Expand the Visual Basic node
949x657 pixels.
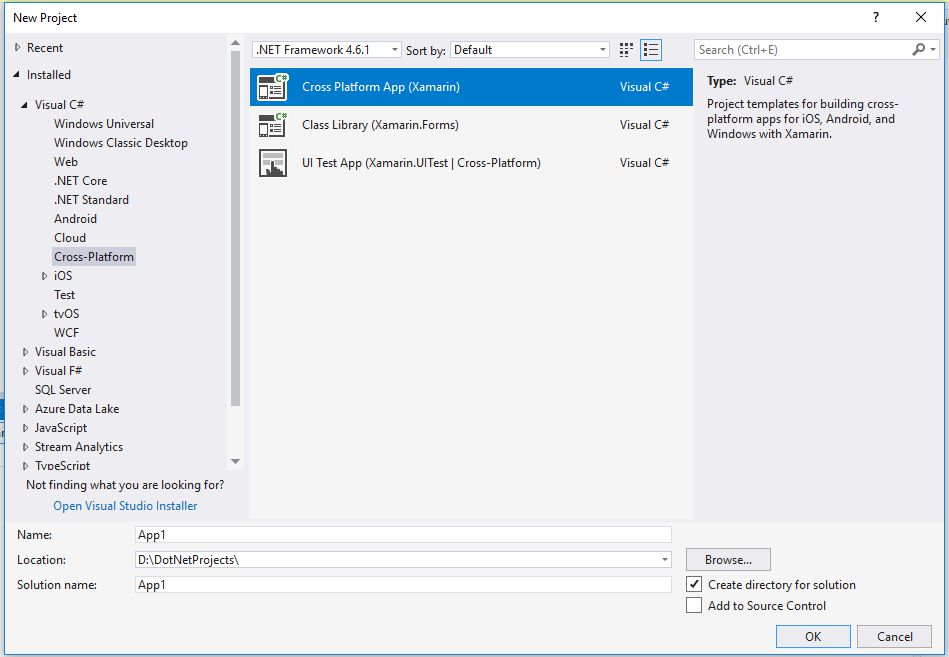pos(26,352)
